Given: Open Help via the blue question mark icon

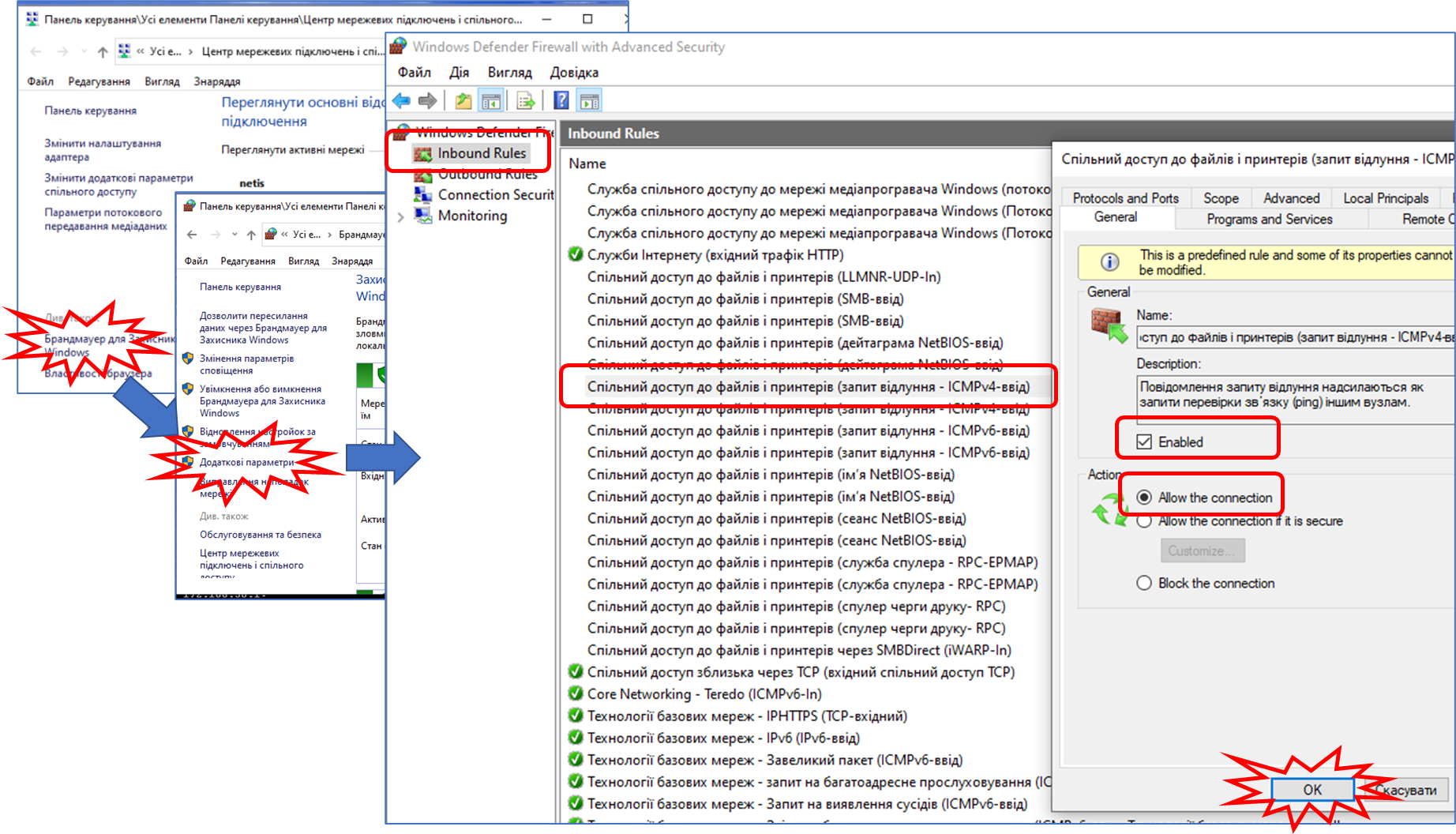Looking at the screenshot, I should [561, 100].
